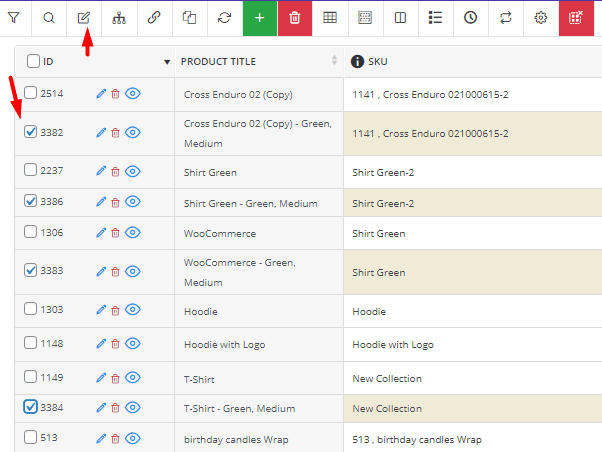This screenshot has height=452, width=602.
Task: Check the box for product 2237
Action: click(30, 170)
